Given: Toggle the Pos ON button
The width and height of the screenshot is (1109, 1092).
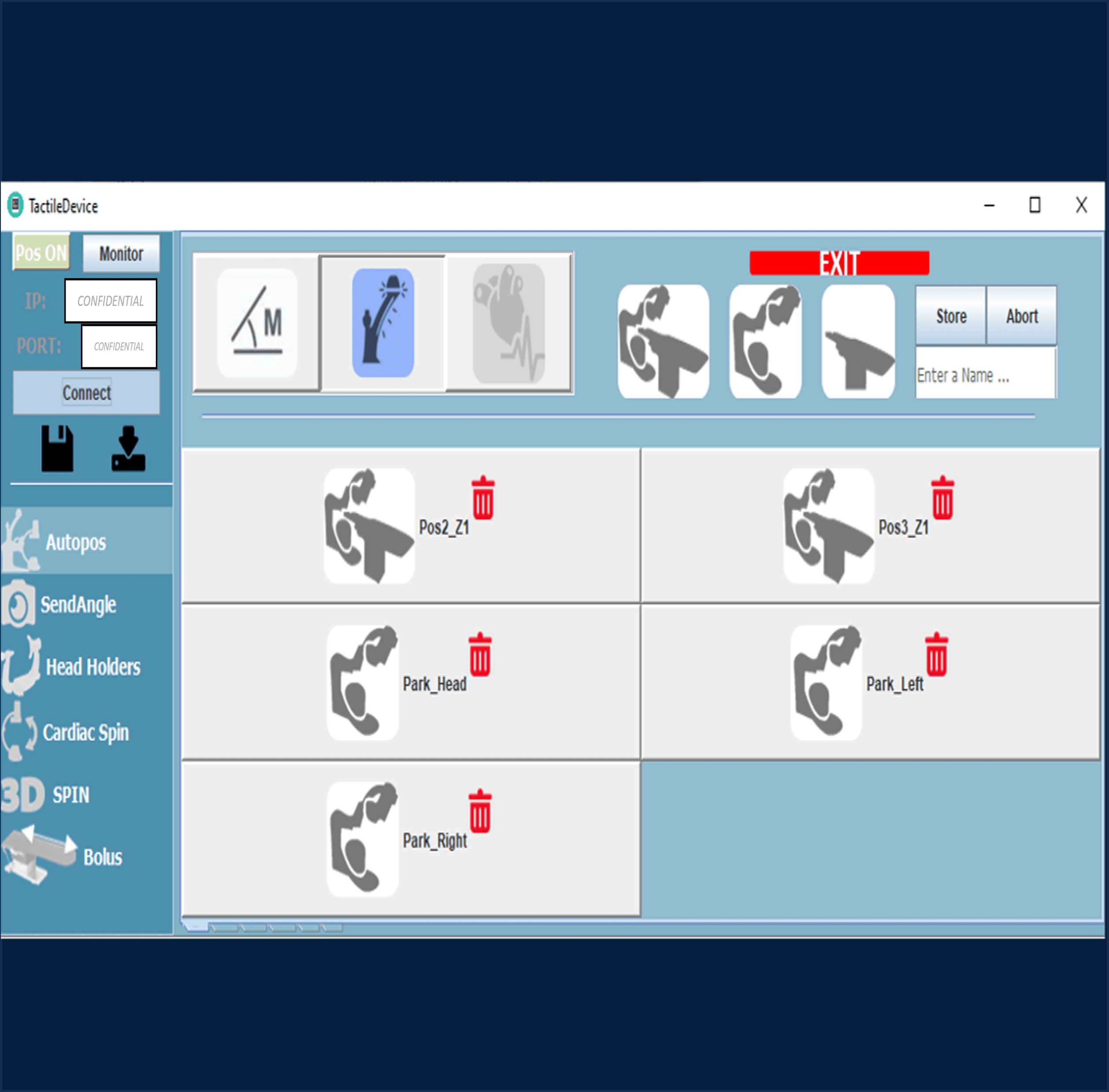Looking at the screenshot, I should tap(41, 252).
